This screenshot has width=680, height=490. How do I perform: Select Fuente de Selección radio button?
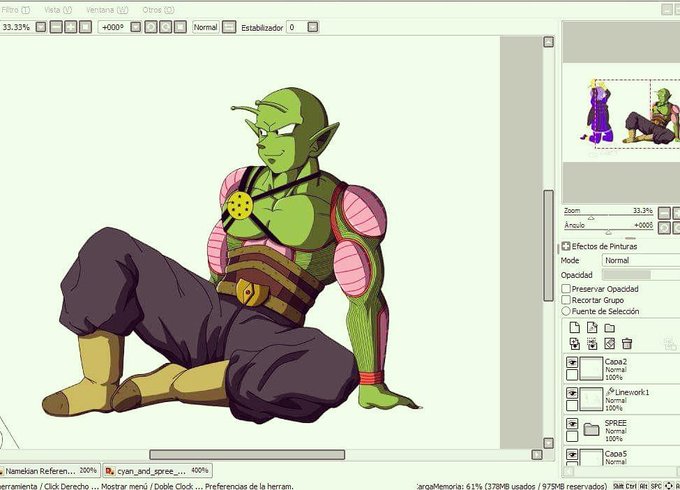(x=566, y=311)
